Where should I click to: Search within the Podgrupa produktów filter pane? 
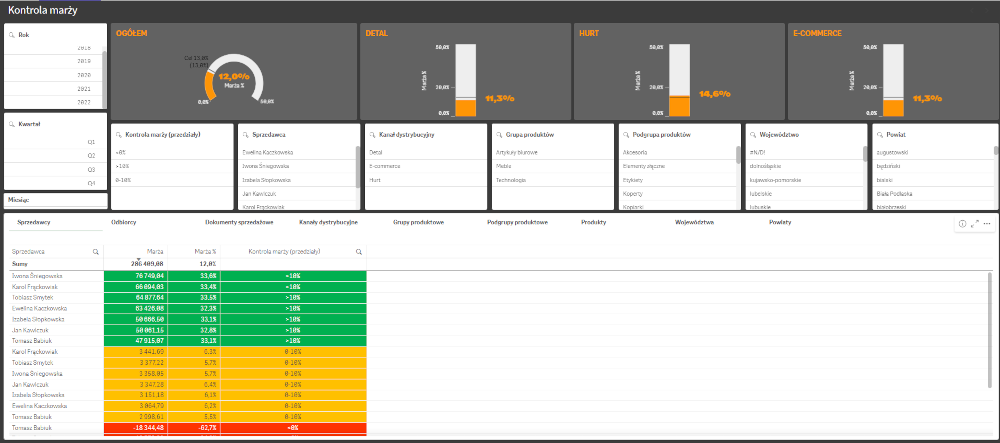point(628,135)
